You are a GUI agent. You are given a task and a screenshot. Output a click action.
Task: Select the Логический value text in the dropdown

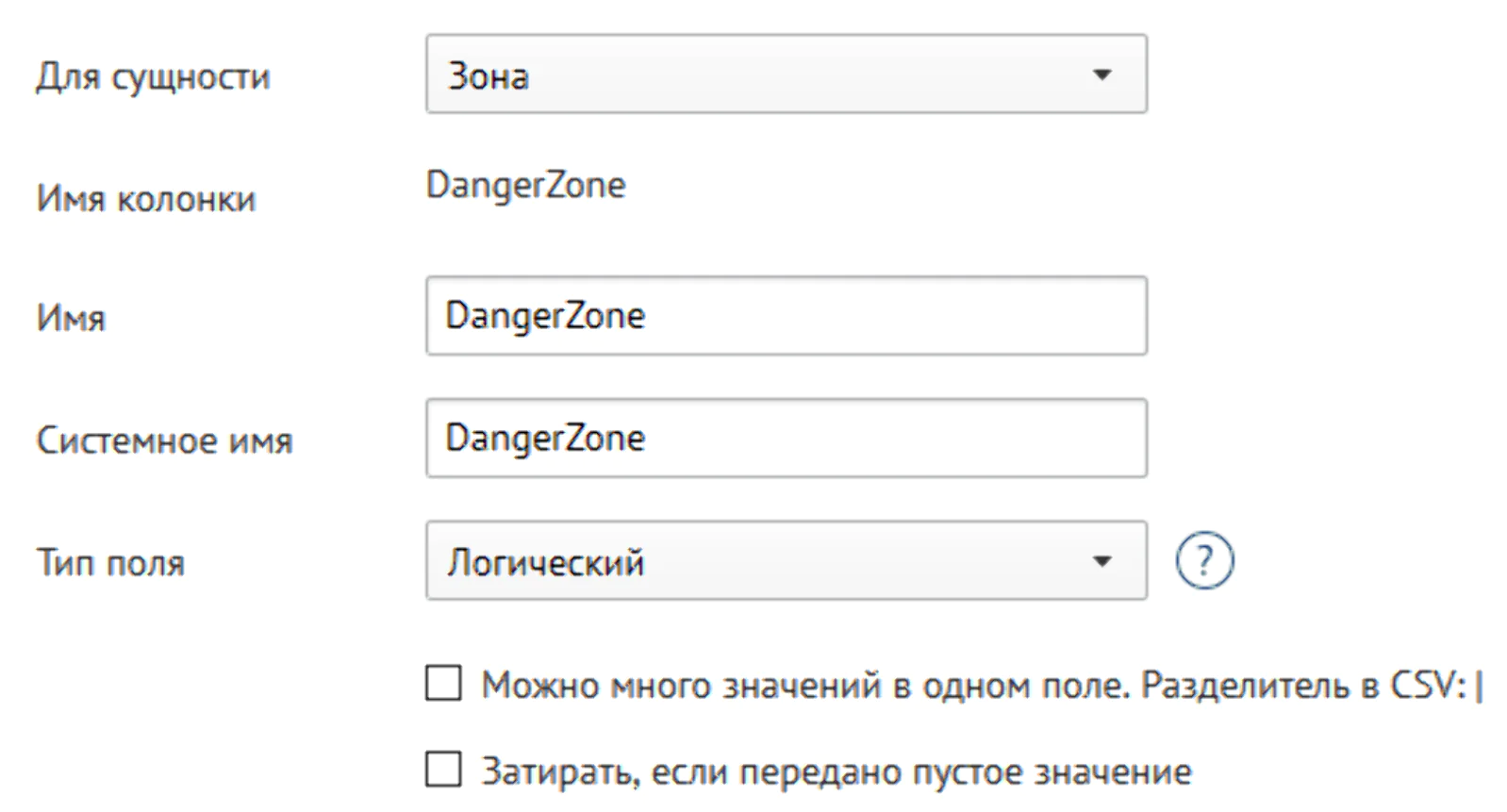pyautogui.click(x=546, y=563)
